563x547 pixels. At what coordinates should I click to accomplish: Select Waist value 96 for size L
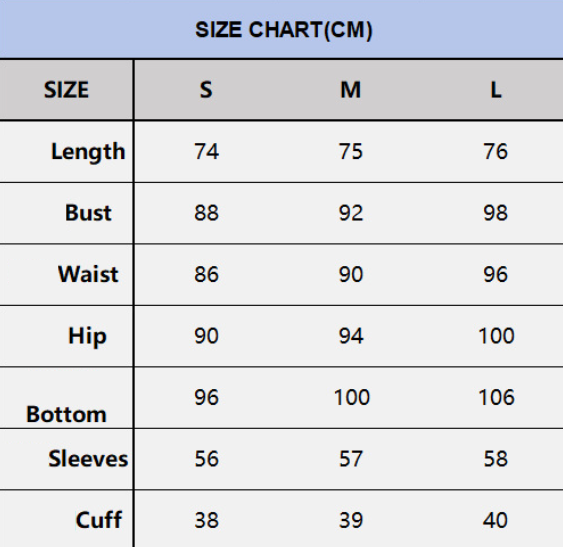pyautogui.click(x=495, y=275)
